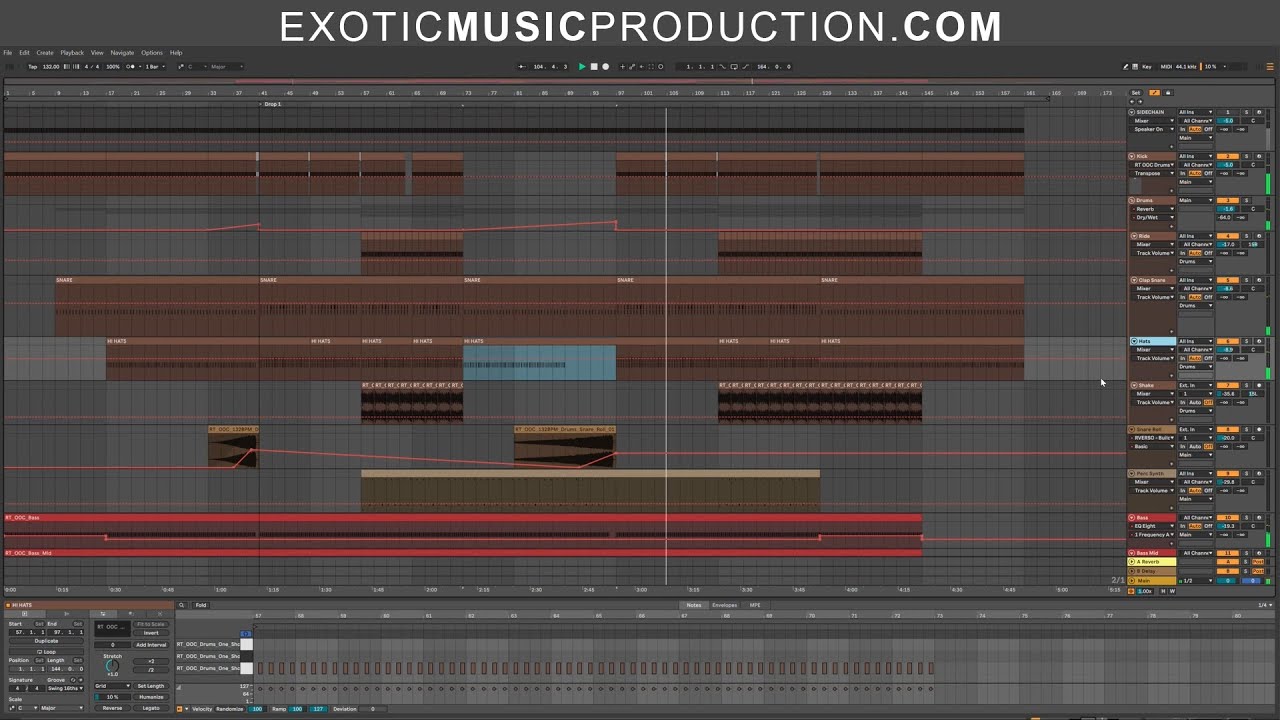Start playback with the Play button
This screenshot has height=720, width=1280.
point(582,67)
